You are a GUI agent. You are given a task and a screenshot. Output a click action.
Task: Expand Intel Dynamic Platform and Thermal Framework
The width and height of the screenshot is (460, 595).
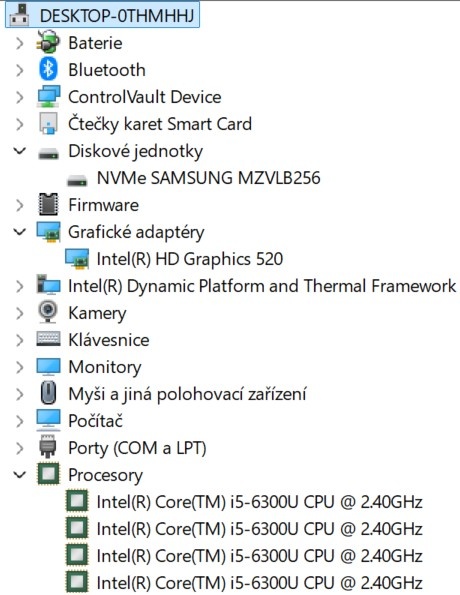click(x=20, y=286)
